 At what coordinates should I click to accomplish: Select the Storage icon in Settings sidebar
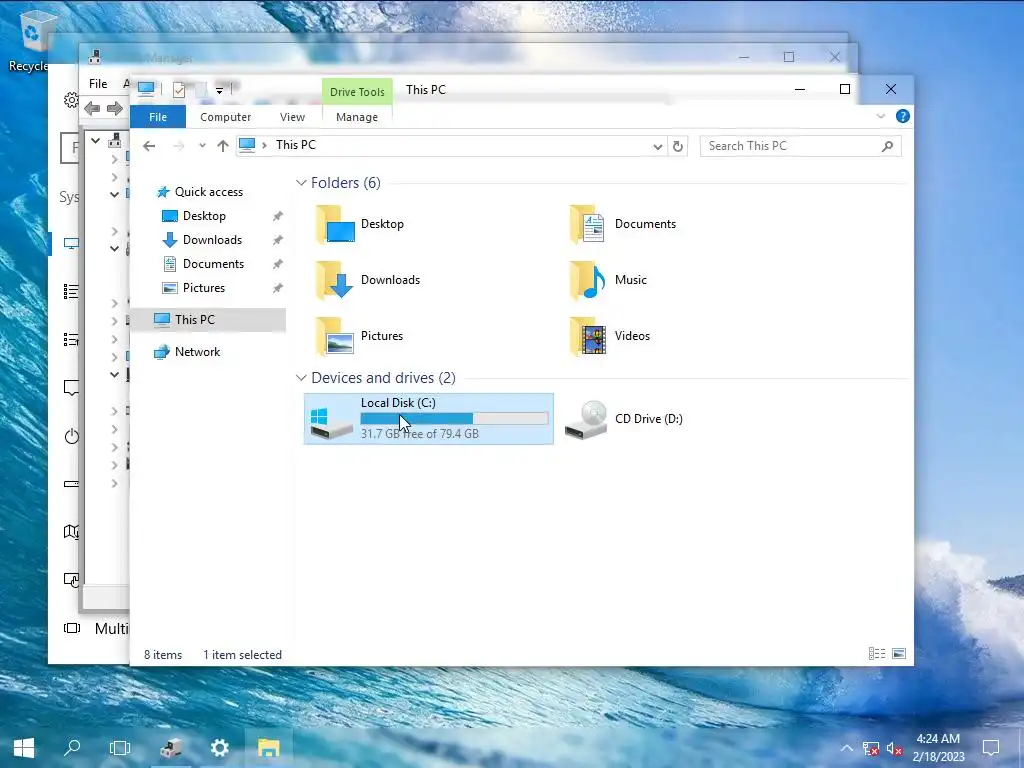[x=71, y=484]
